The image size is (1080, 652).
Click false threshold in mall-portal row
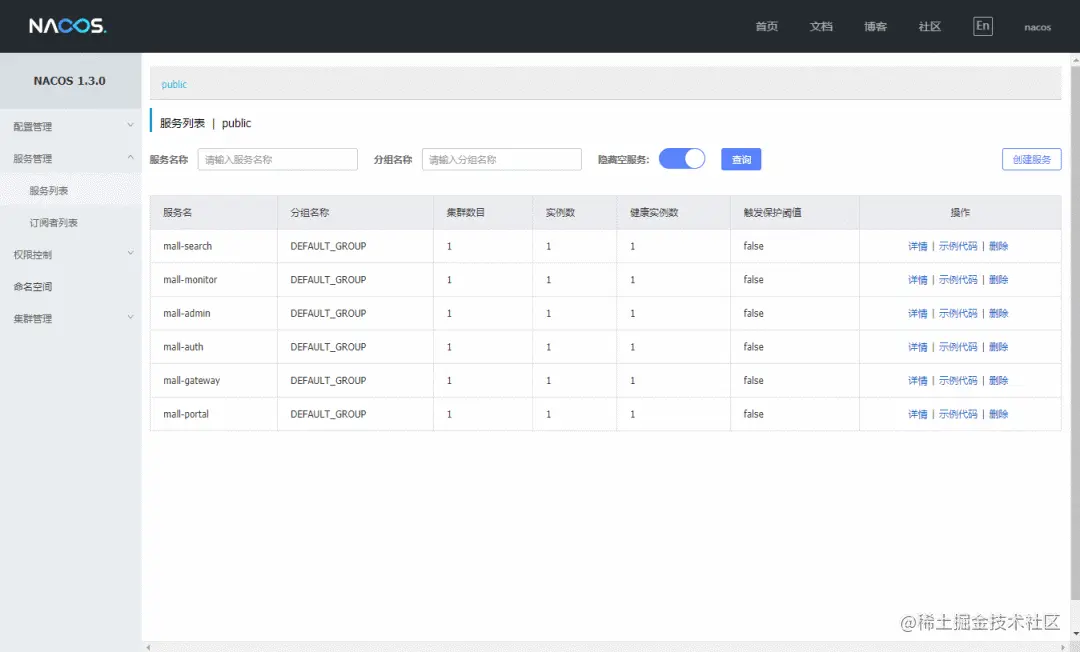click(x=754, y=414)
